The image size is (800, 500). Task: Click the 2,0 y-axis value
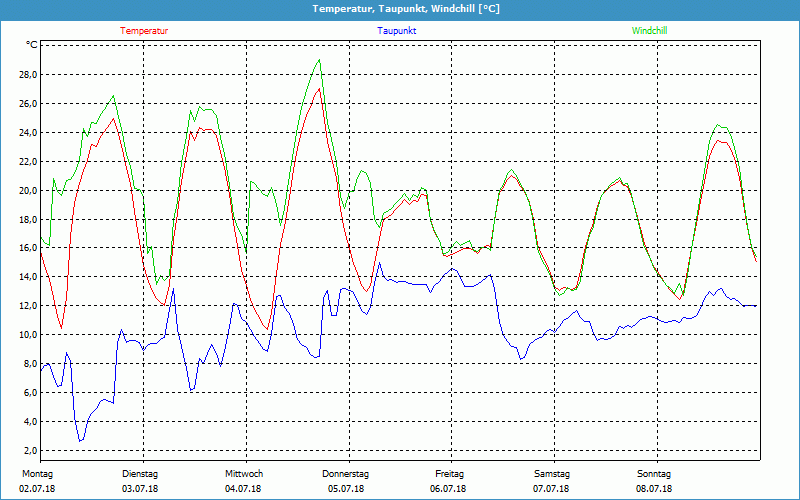click(x=31, y=451)
